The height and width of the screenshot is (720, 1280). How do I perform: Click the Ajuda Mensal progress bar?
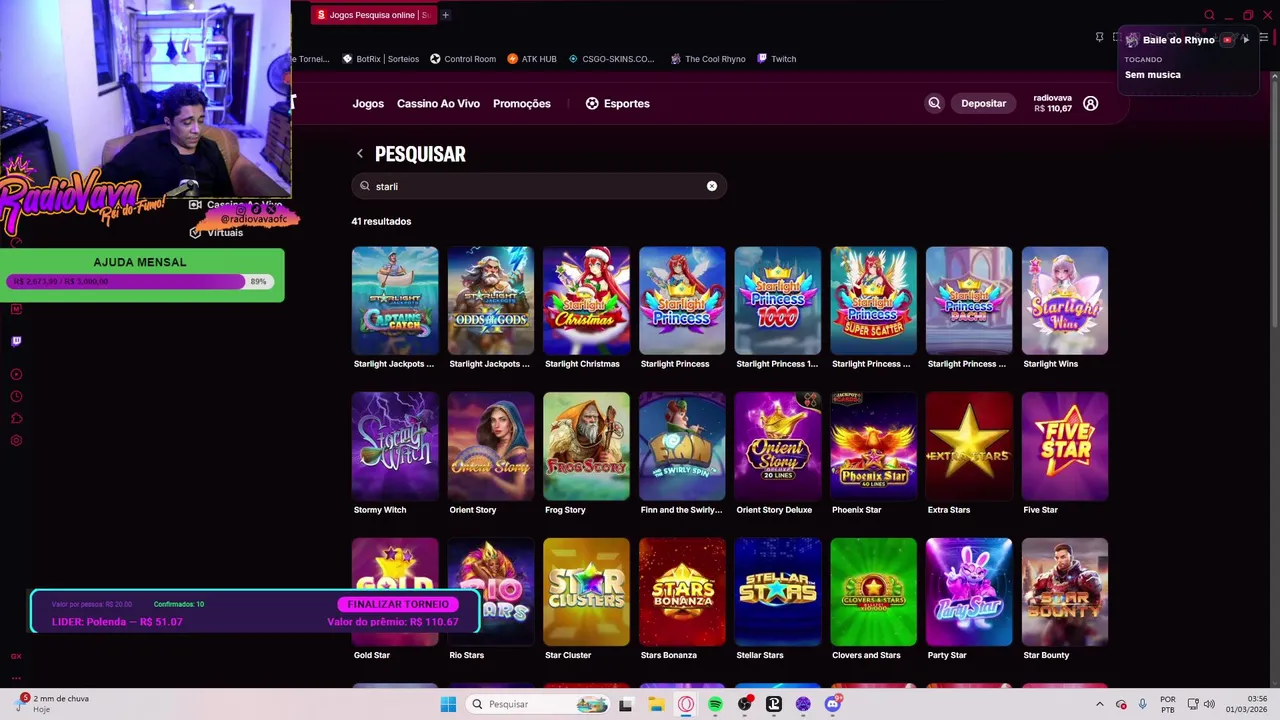click(x=140, y=282)
